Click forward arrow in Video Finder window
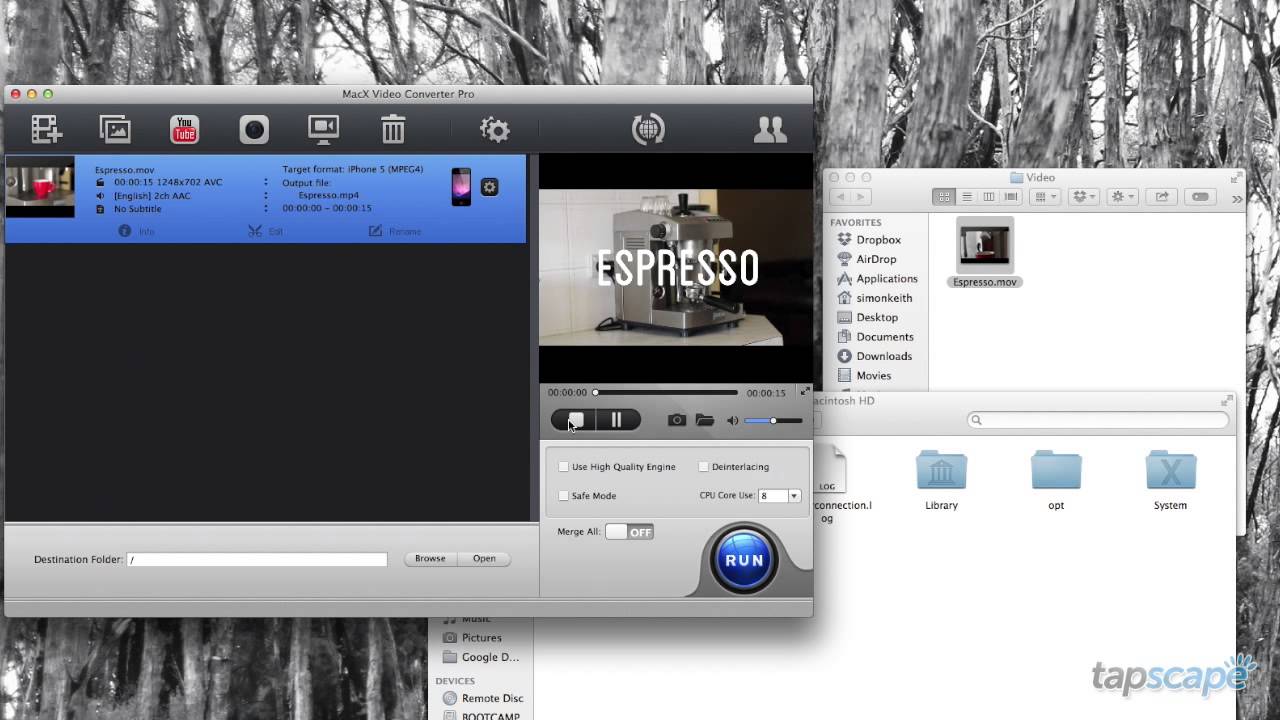This screenshot has width=1280, height=720. [x=861, y=197]
